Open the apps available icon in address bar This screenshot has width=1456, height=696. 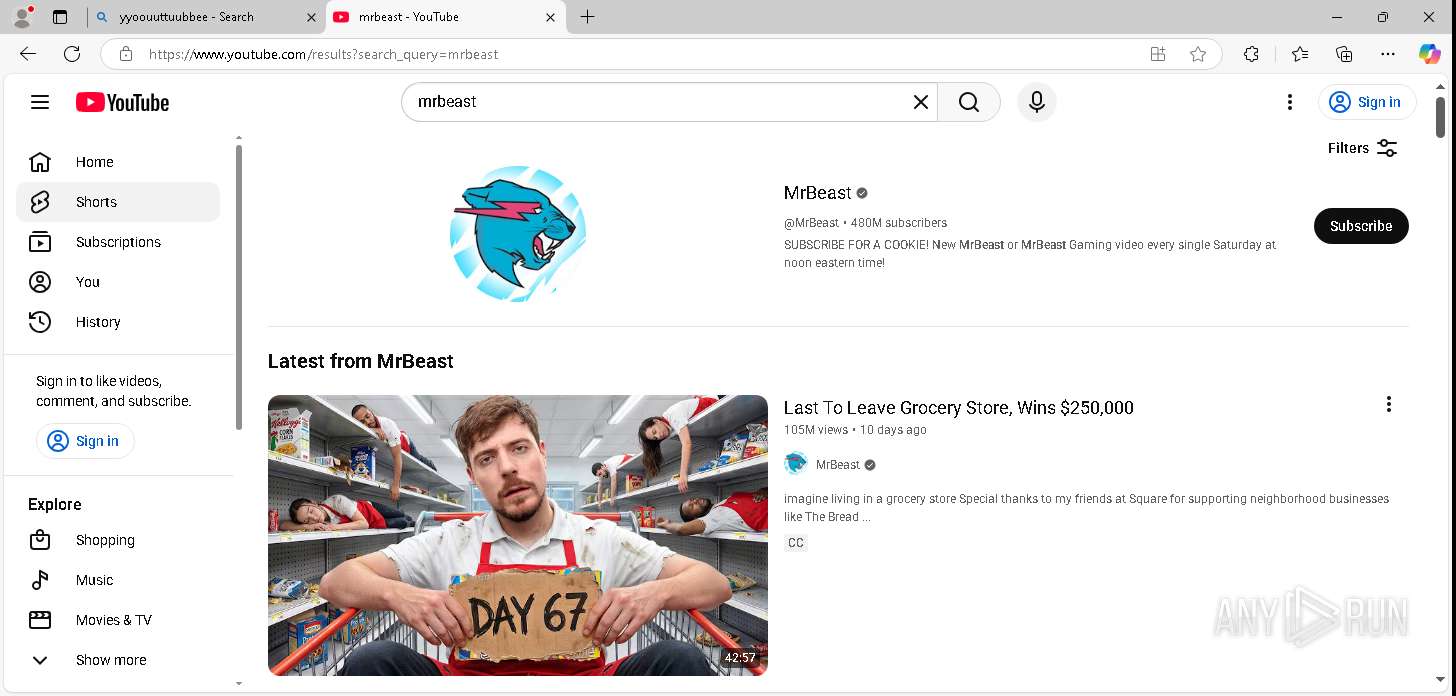1158,54
